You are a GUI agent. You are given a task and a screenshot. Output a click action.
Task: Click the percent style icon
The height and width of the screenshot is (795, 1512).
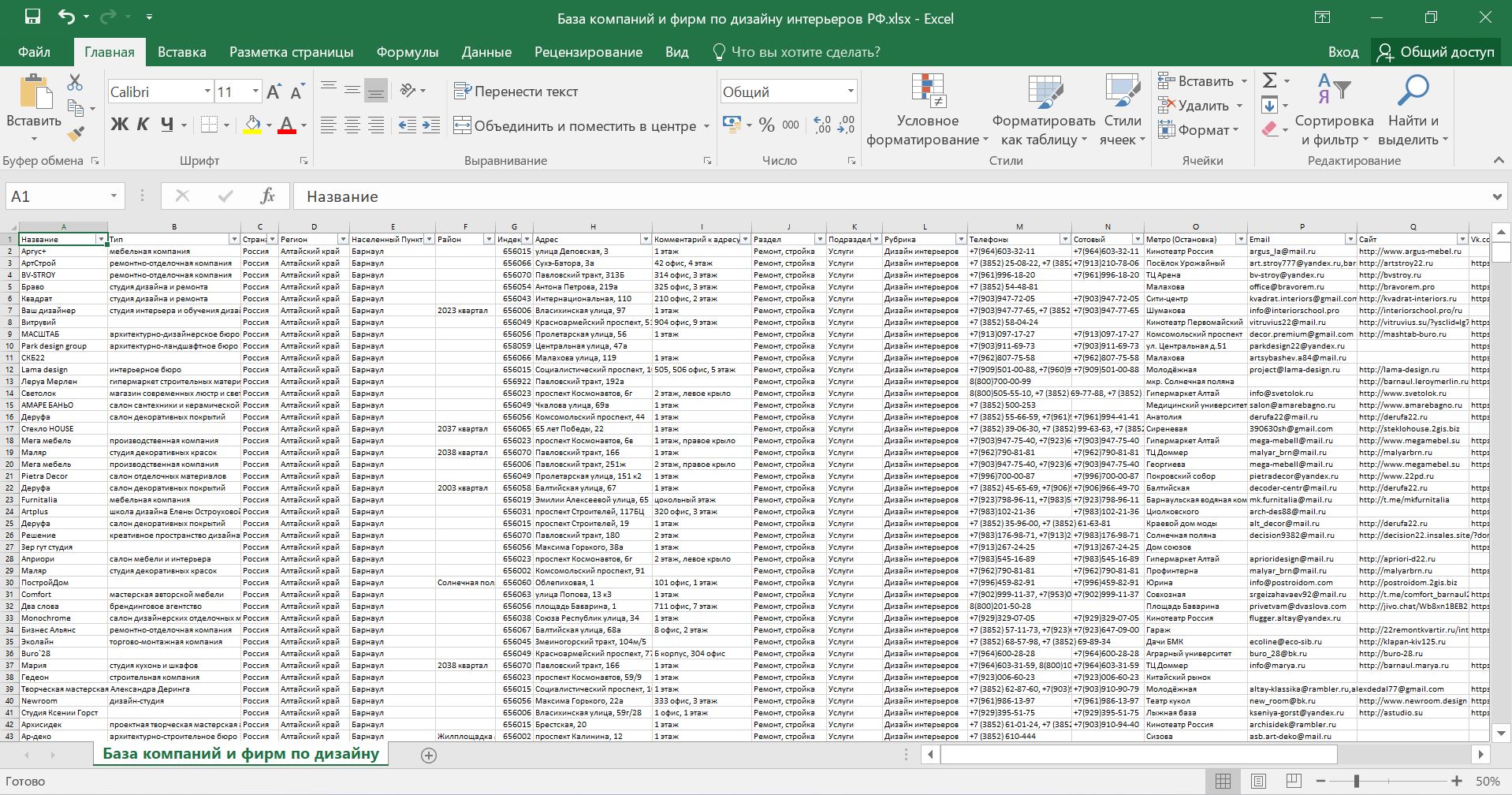[766, 125]
